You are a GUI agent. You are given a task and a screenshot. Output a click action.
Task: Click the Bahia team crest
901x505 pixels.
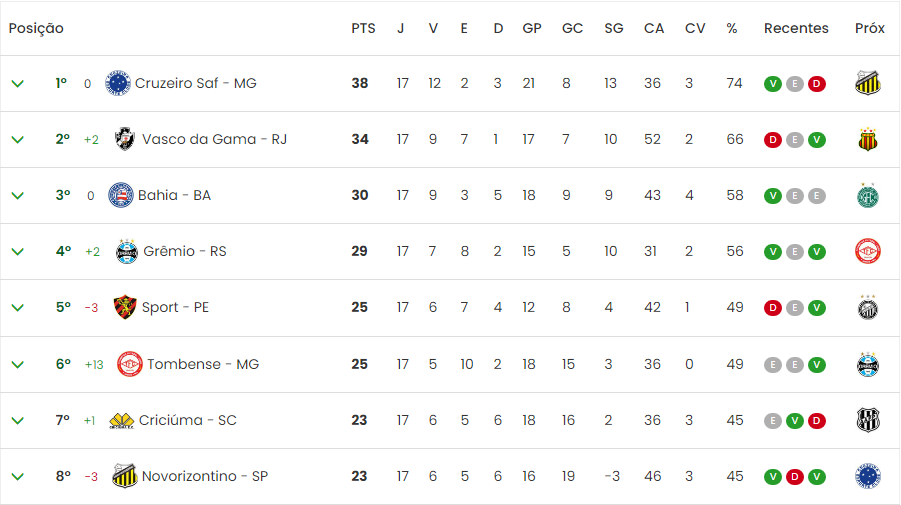pos(121,195)
